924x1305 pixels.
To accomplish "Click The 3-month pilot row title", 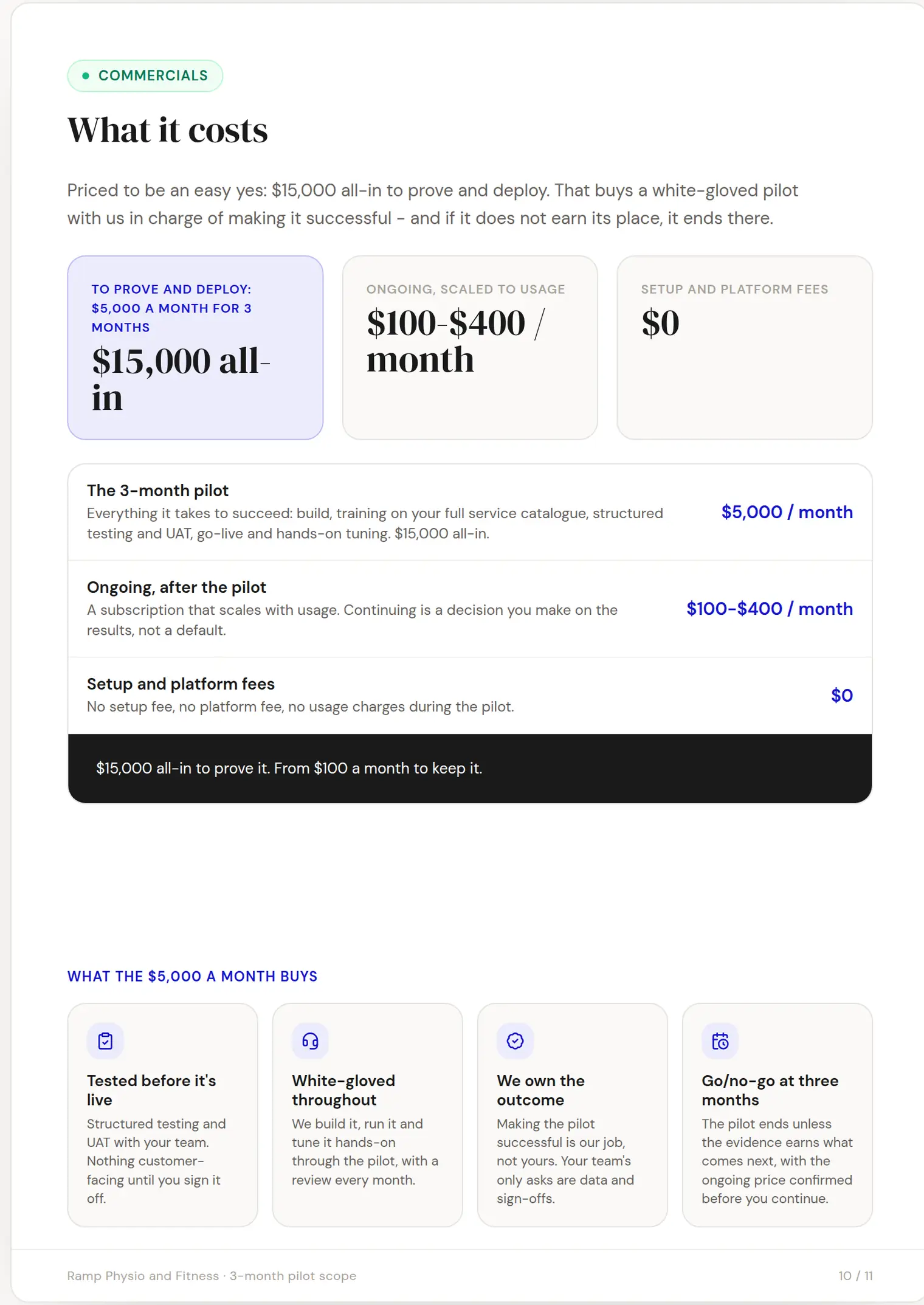I will pyautogui.click(x=157, y=491).
